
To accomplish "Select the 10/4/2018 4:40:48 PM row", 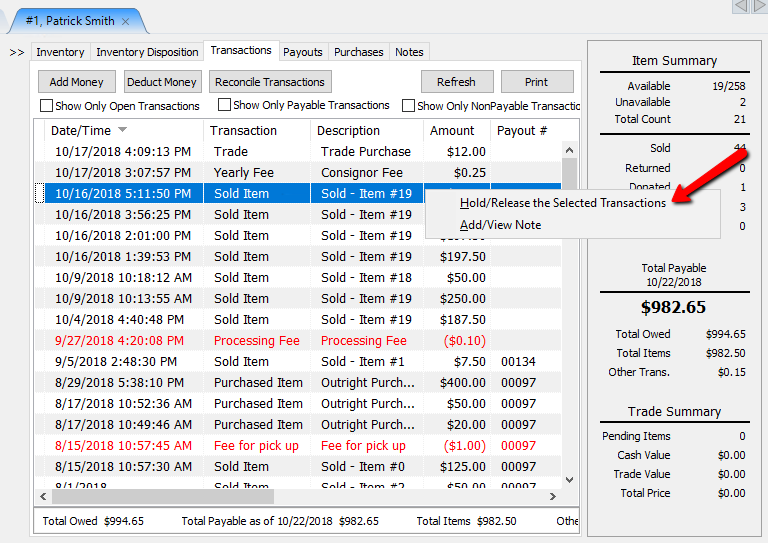I will point(298,320).
